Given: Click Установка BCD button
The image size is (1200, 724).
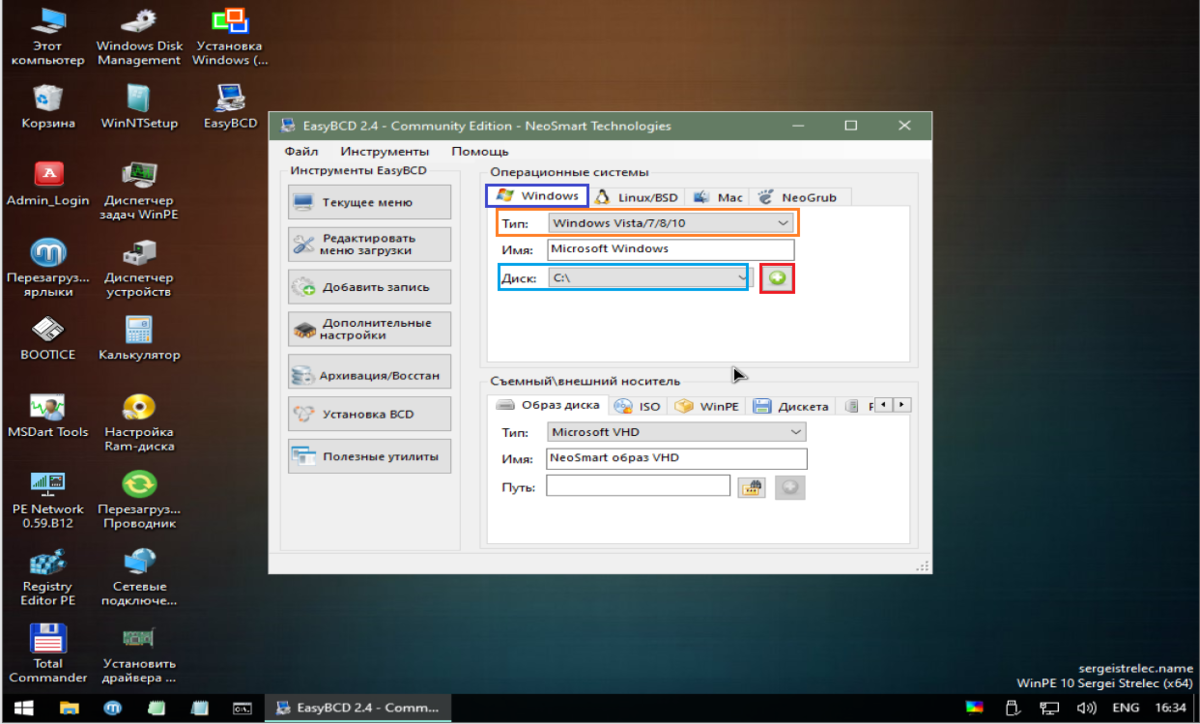Looking at the screenshot, I should tap(369, 414).
